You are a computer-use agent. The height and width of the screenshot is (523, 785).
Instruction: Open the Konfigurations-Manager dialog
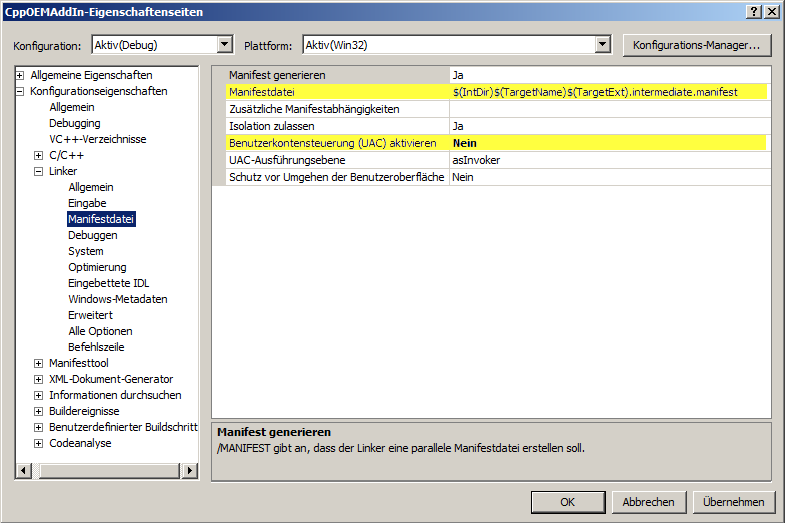696,45
